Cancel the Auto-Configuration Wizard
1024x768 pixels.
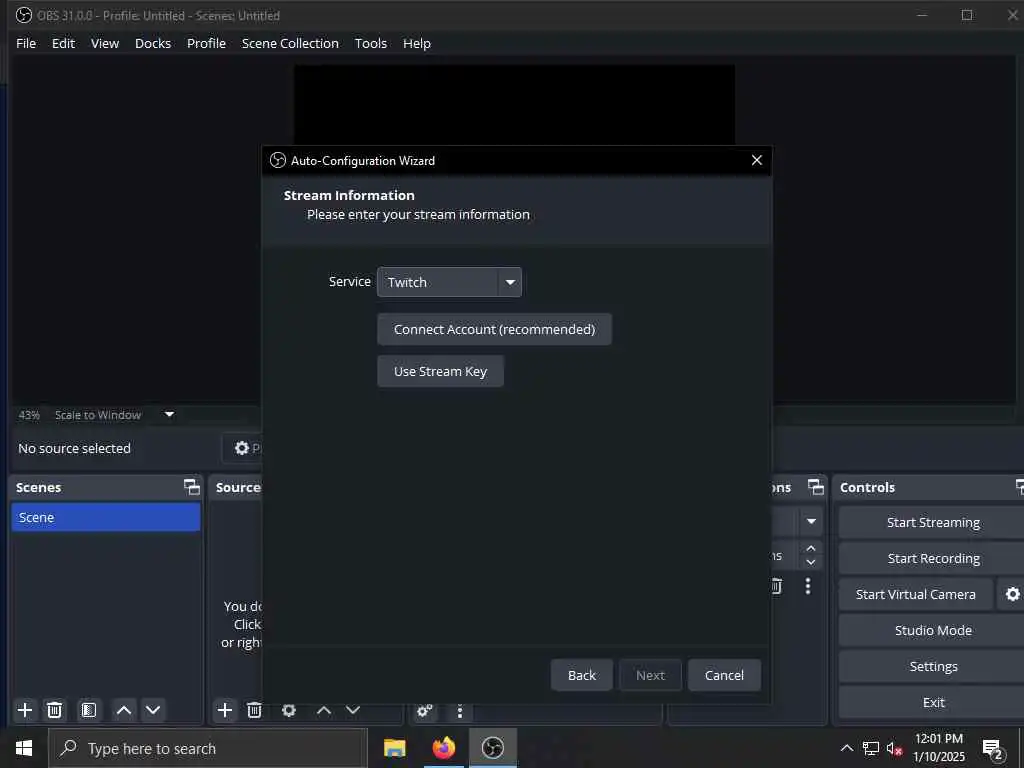pos(724,675)
